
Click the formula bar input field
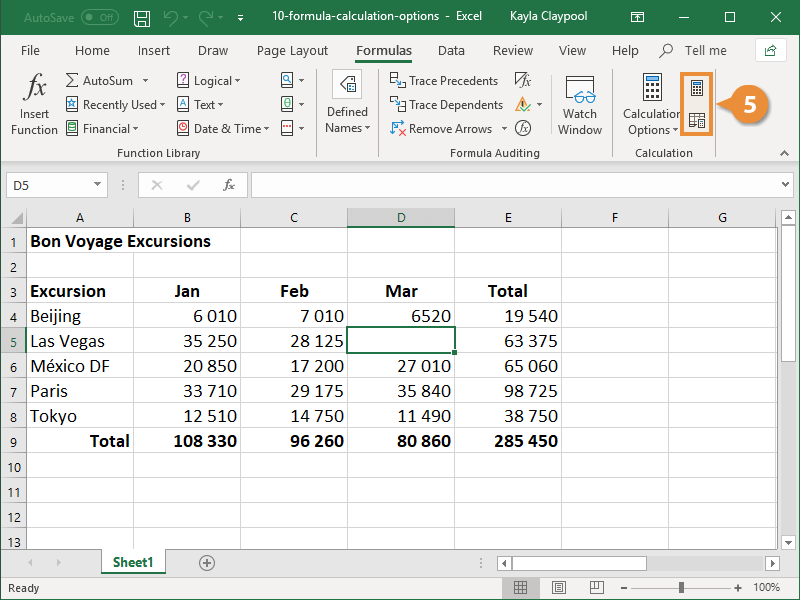pyautogui.click(x=515, y=185)
